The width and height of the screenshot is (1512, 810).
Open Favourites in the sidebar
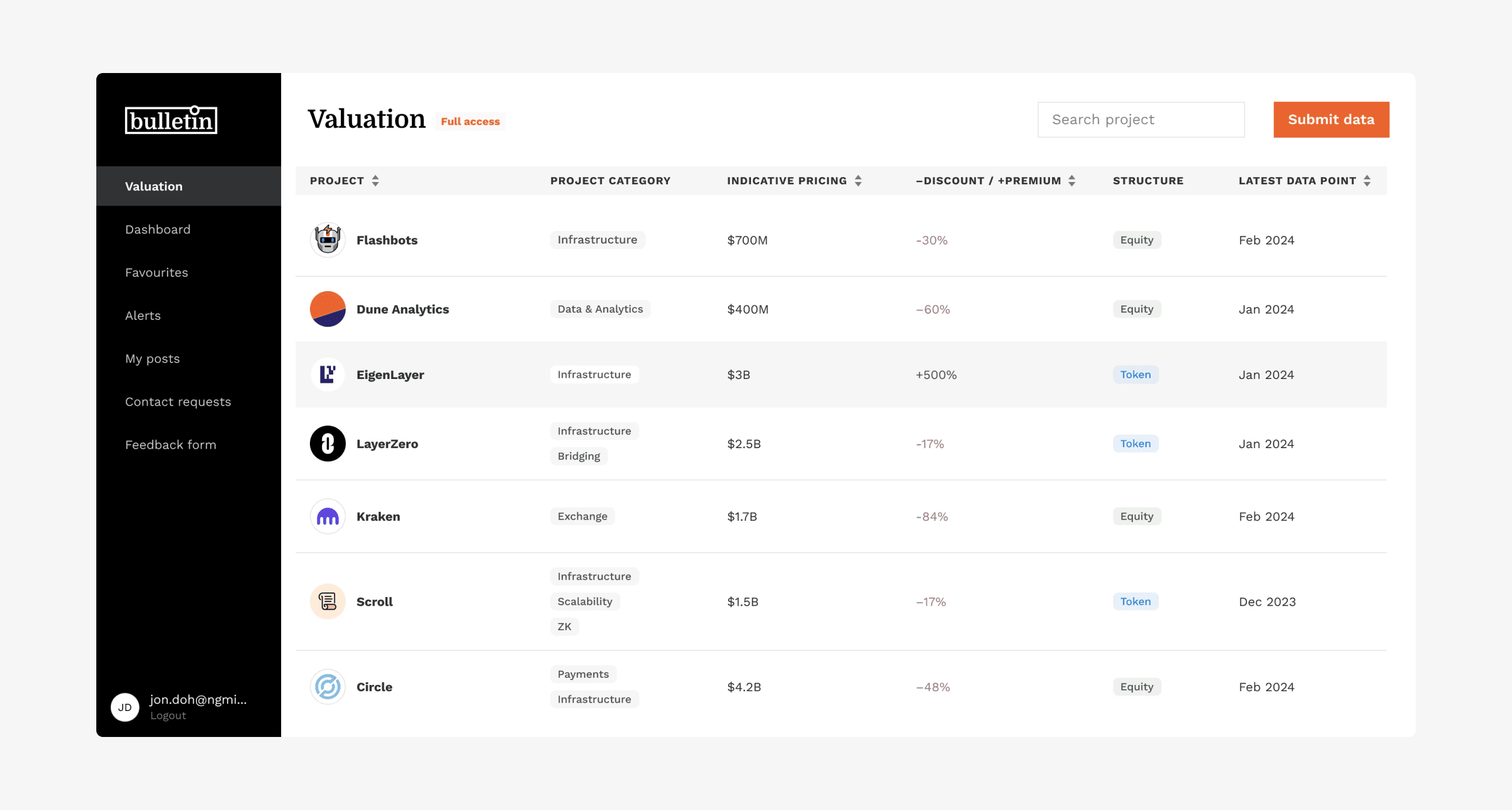coord(157,272)
